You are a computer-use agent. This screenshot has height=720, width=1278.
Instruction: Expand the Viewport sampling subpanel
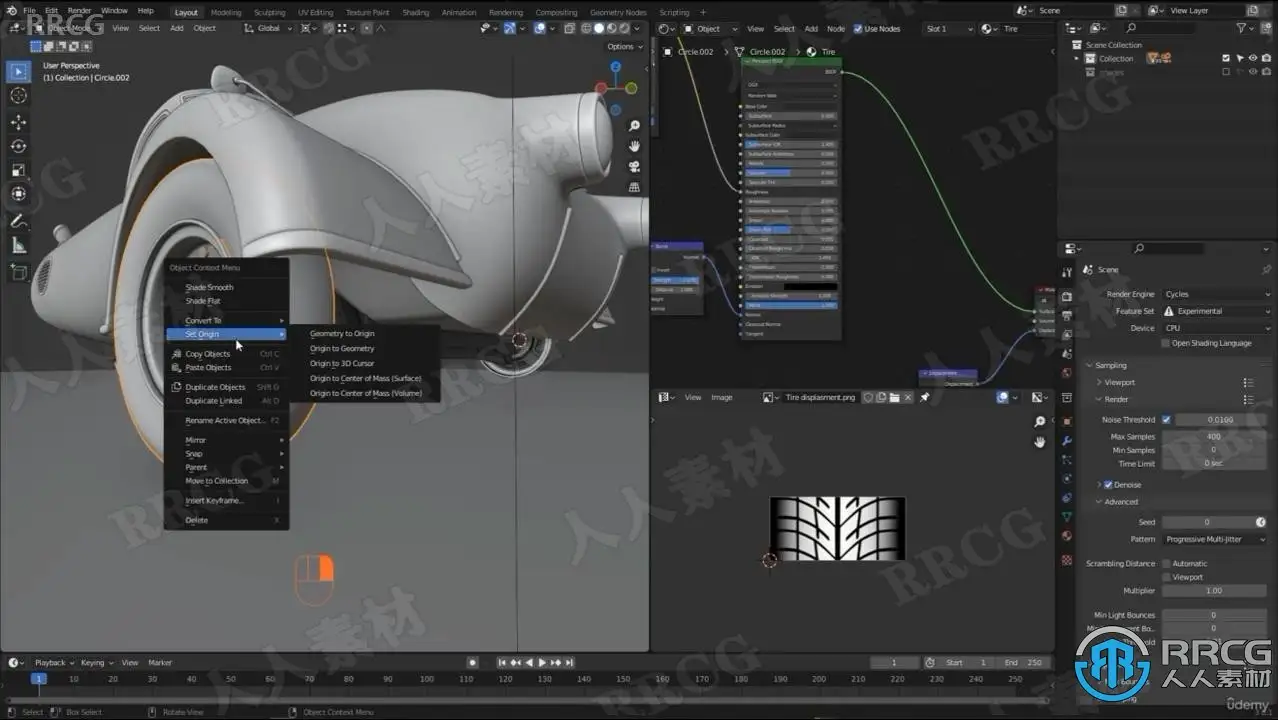click(x=1119, y=382)
